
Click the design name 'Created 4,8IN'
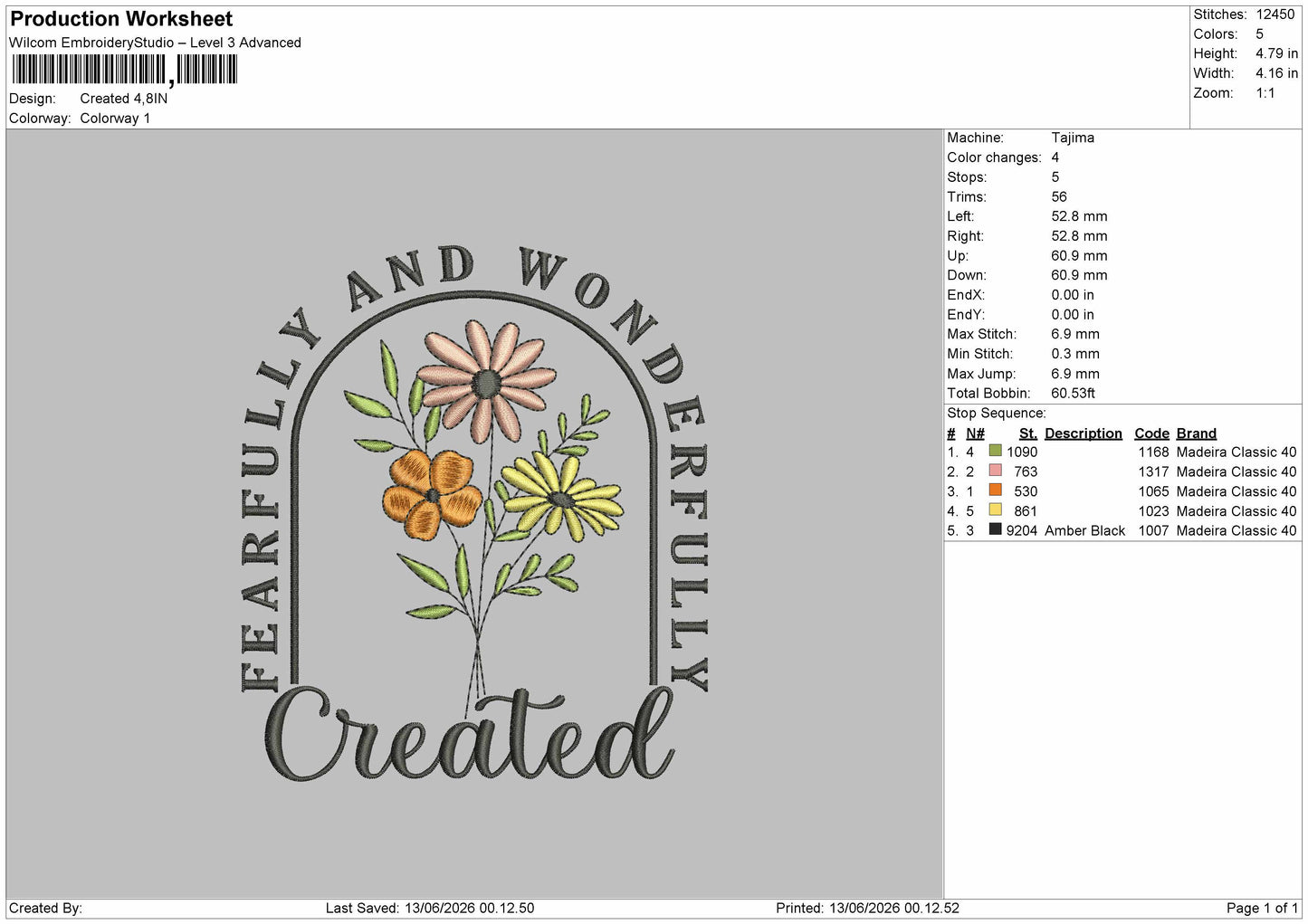point(124,99)
